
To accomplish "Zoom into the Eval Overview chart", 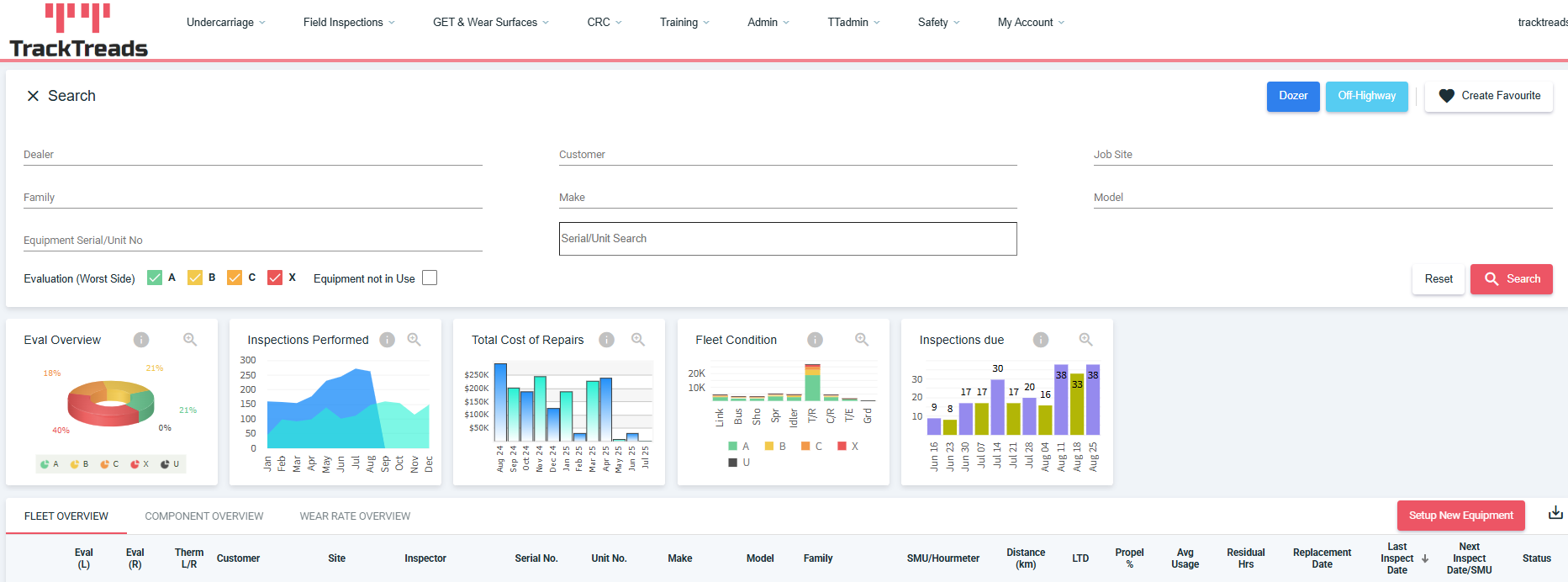I will coord(190,340).
